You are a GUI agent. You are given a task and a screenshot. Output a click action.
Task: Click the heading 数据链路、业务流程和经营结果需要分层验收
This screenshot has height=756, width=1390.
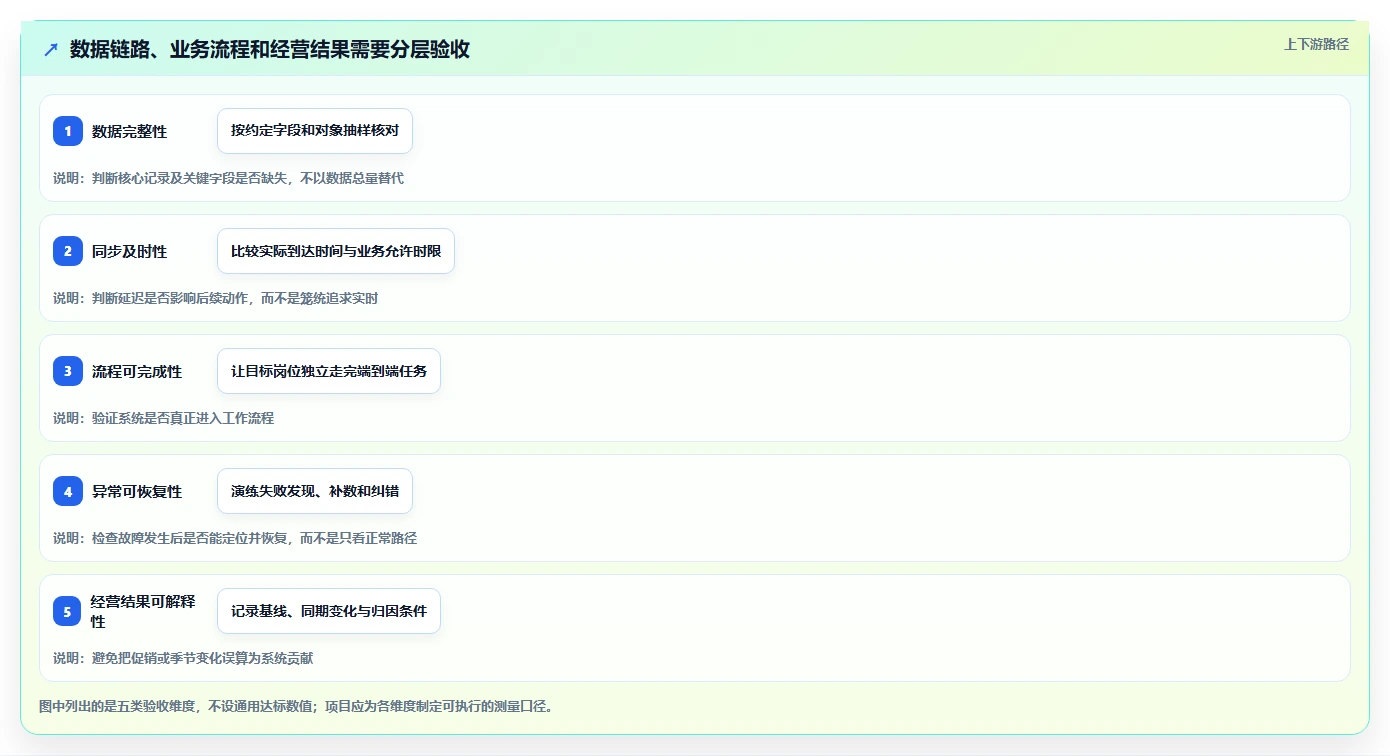[x=270, y=49]
